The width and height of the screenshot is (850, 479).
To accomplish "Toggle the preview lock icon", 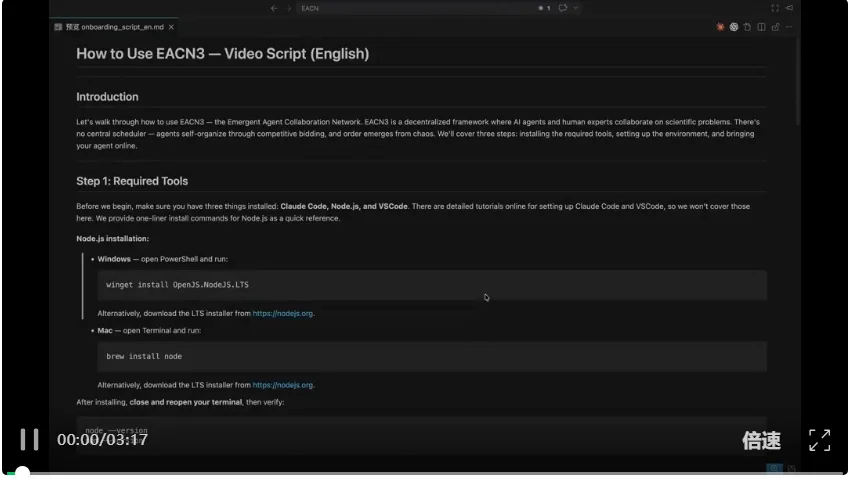I will [775, 27].
